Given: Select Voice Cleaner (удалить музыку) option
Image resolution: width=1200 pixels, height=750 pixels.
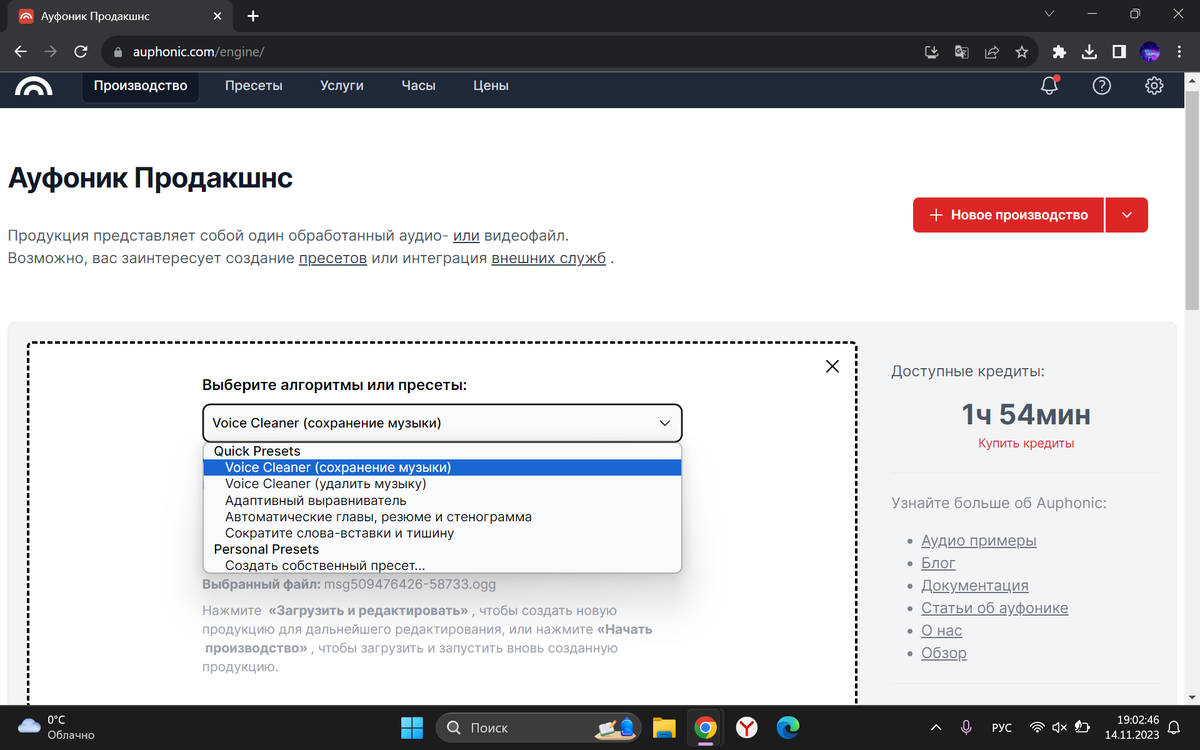Looking at the screenshot, I should click(442, 484).
